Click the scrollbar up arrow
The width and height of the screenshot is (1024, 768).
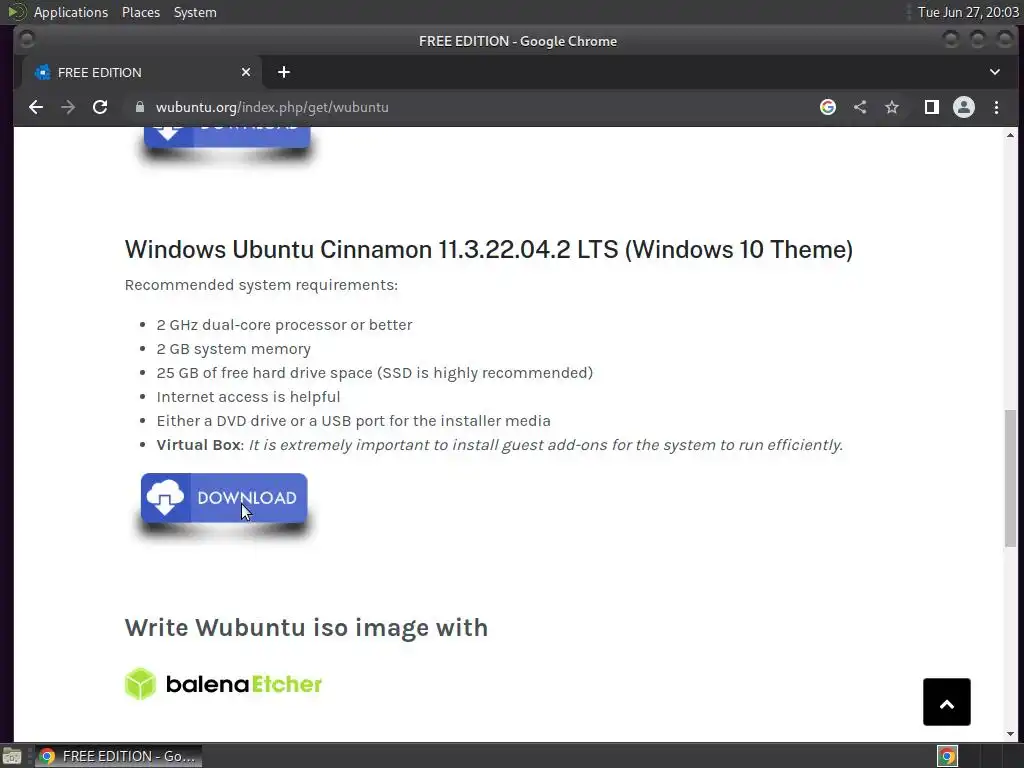[x=1010, y=135]
